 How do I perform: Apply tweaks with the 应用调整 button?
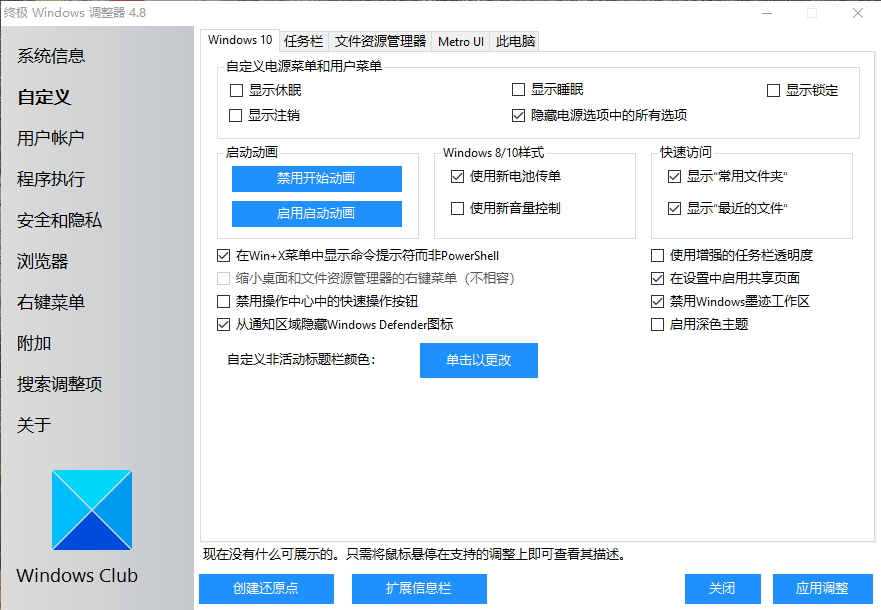(x=820, y=589)
